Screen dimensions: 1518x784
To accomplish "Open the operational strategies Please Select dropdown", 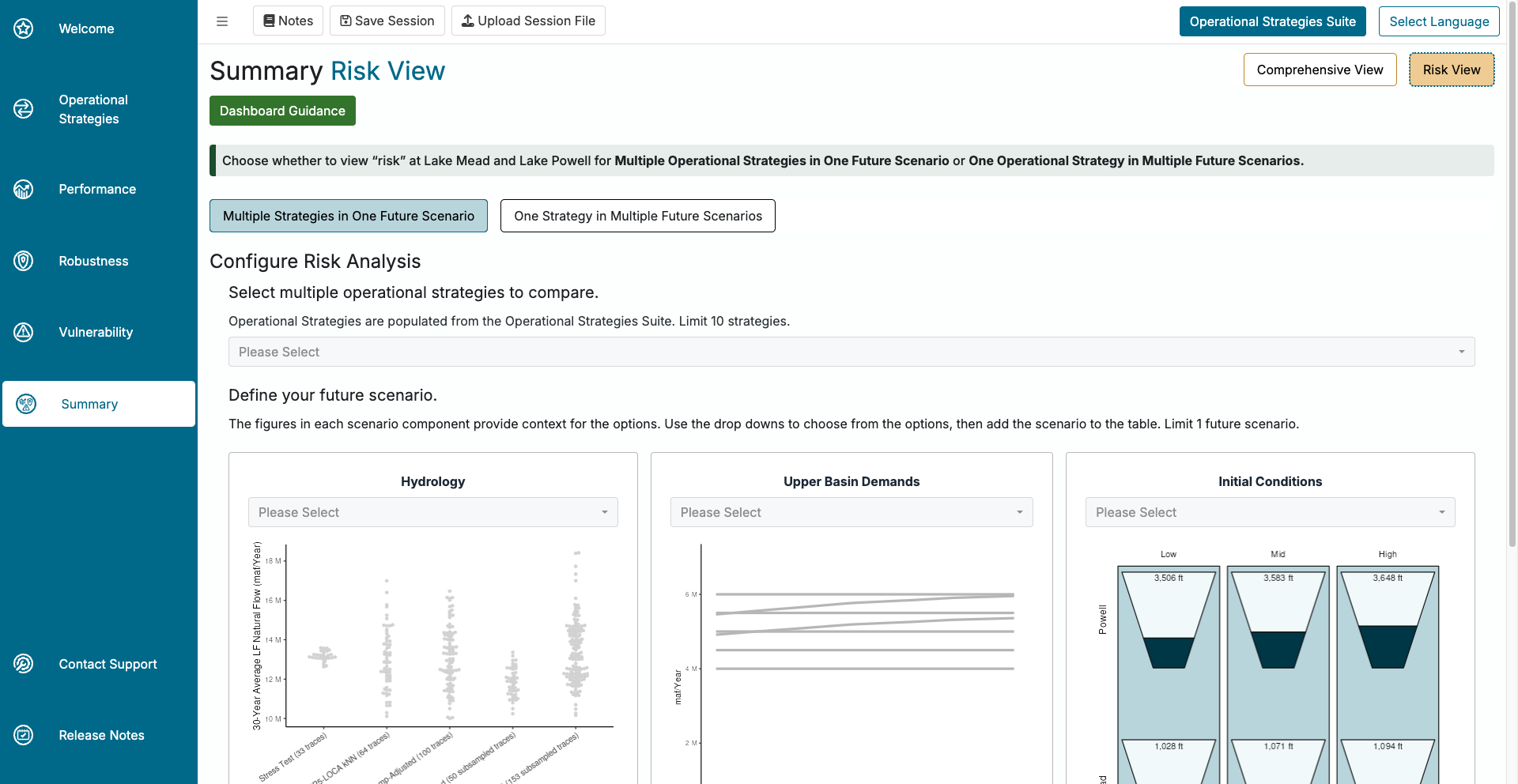I will pos(852,352).
